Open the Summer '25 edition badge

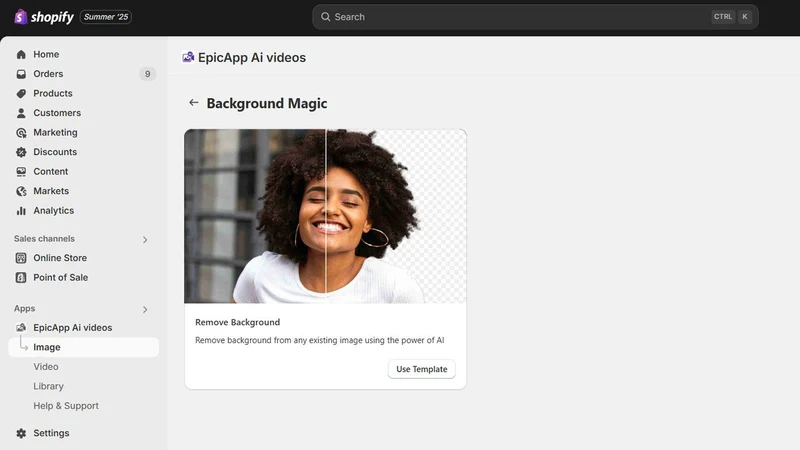click(x=106, y=17)
